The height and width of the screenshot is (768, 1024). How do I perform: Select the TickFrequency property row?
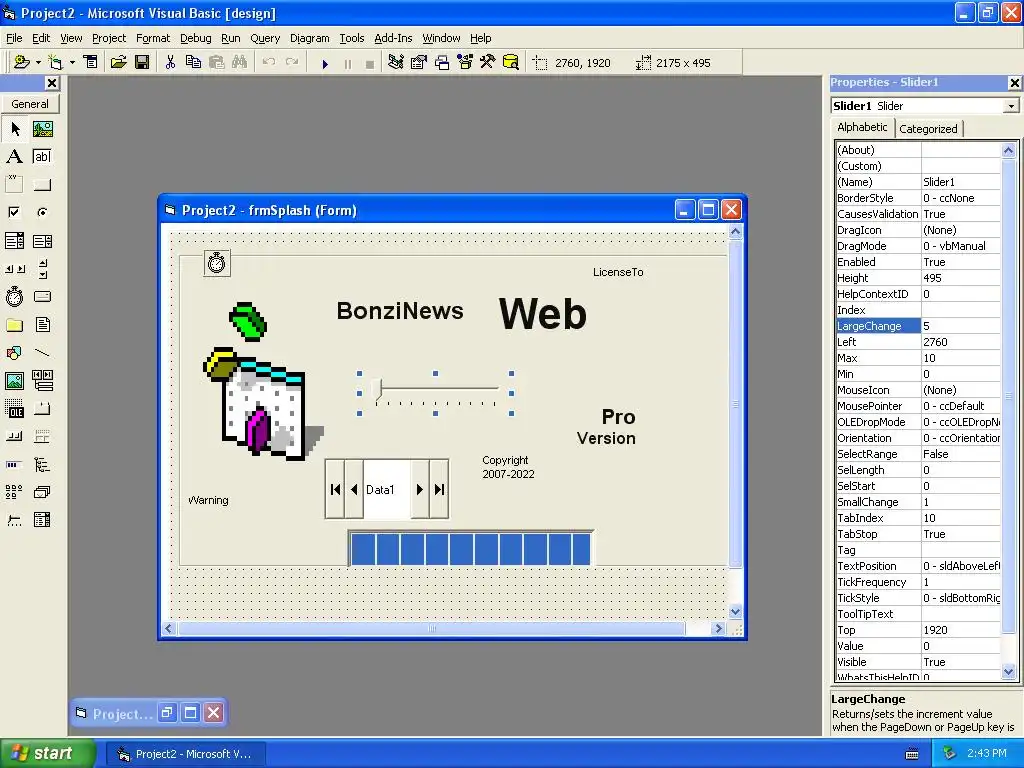pos(918,582)
